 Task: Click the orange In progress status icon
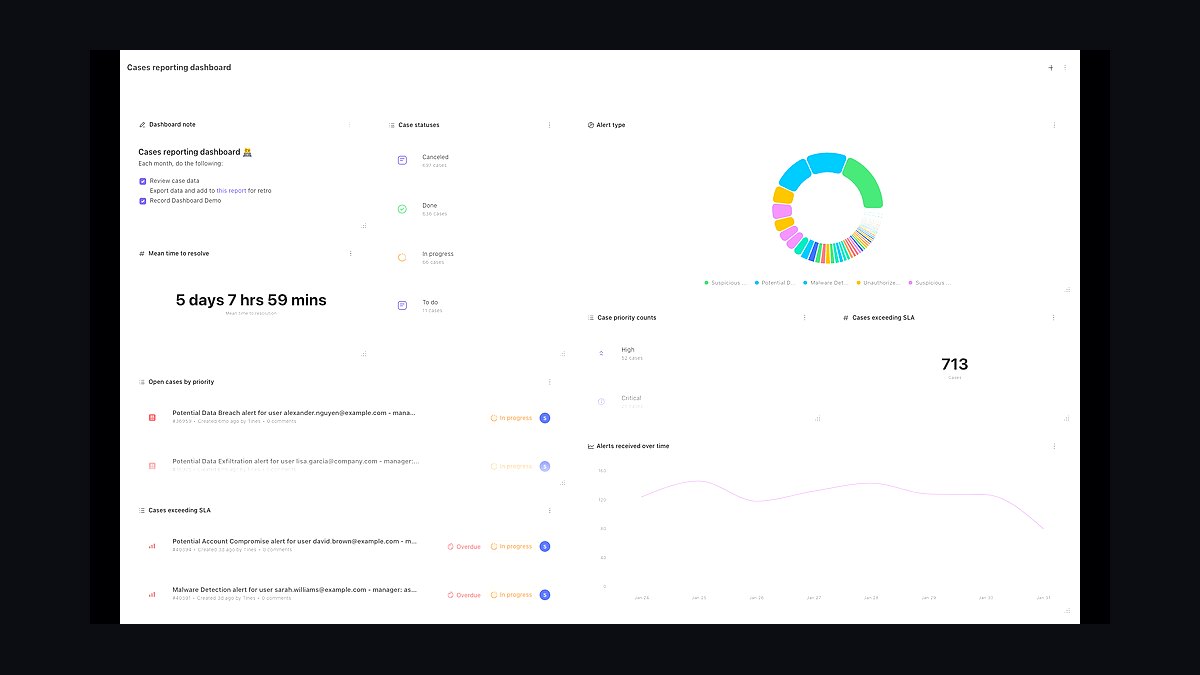pos(402,257)
